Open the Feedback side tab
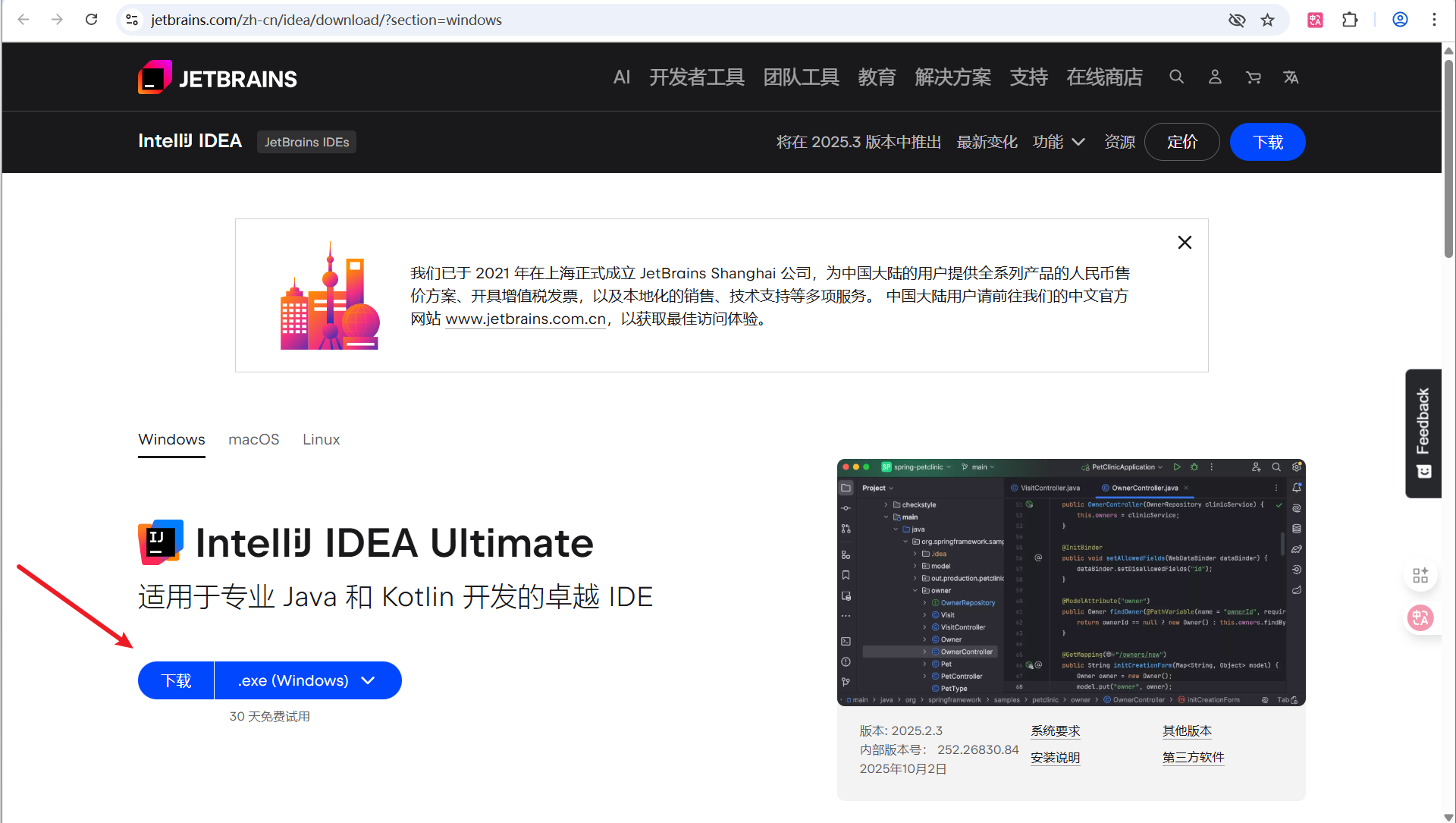1456x823 pixels. 1423,432
